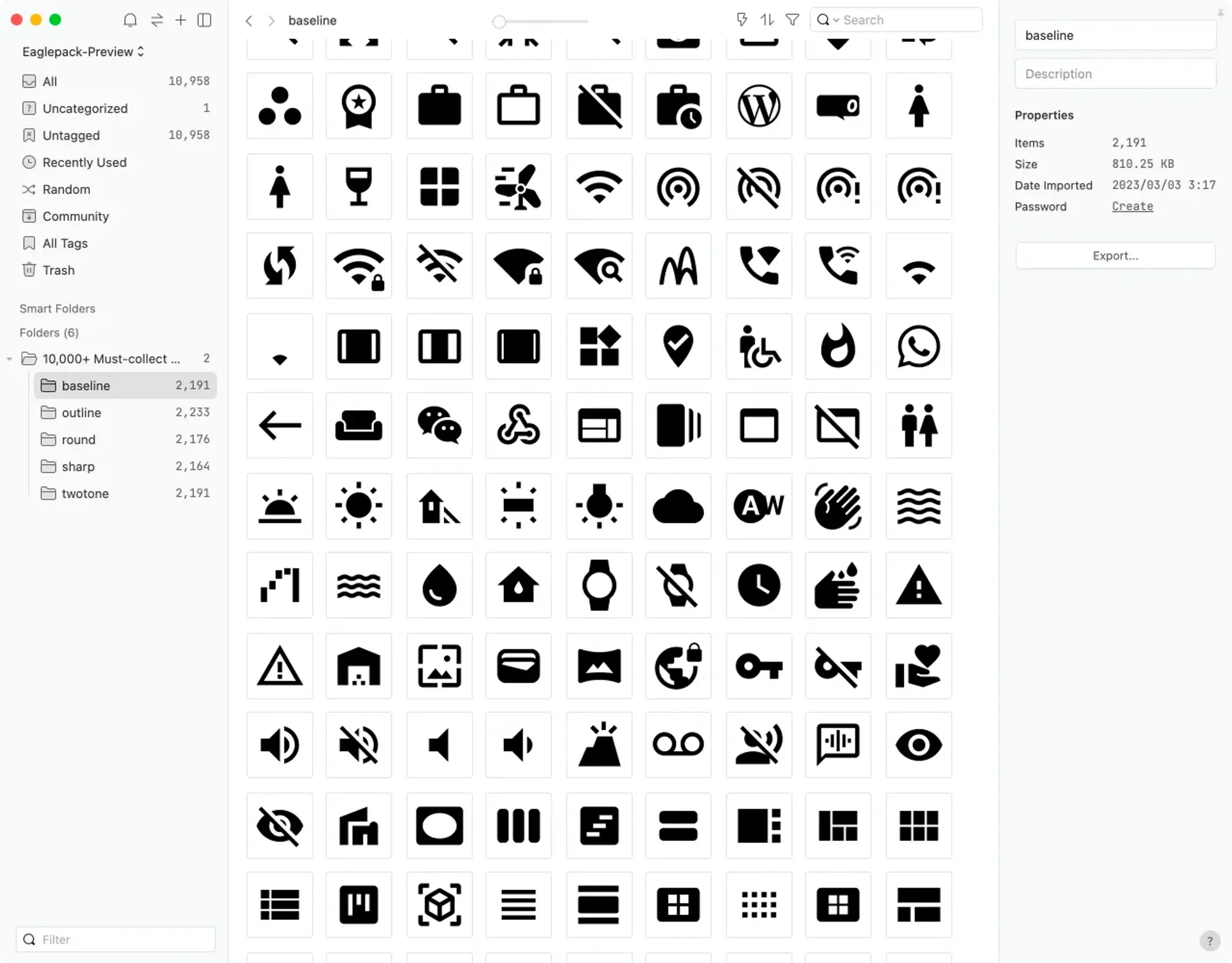Collapse the 10,000+ Must-collect folder triangle

click(x=9, y=359)
